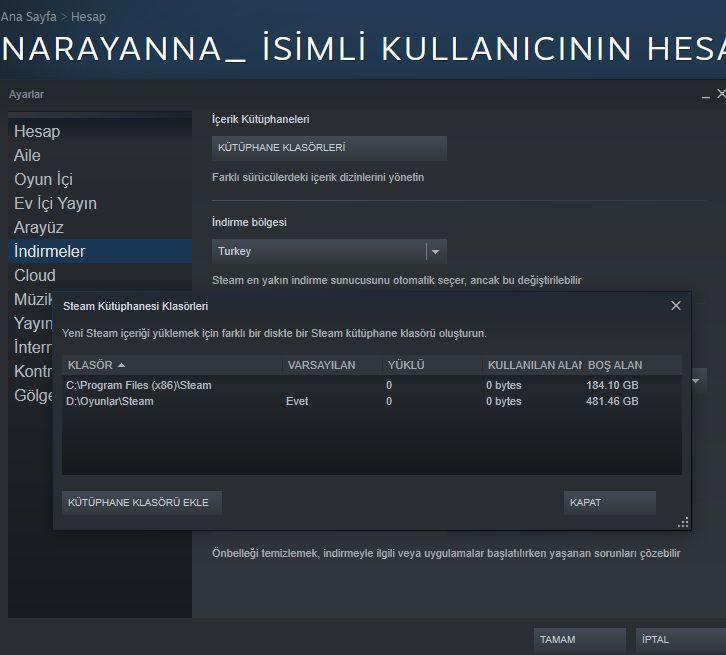Image resolution: width=726 pixels, height=655 pixels.
Task: Confirm settings with TAMAM
Action: [x=580, y=640]
